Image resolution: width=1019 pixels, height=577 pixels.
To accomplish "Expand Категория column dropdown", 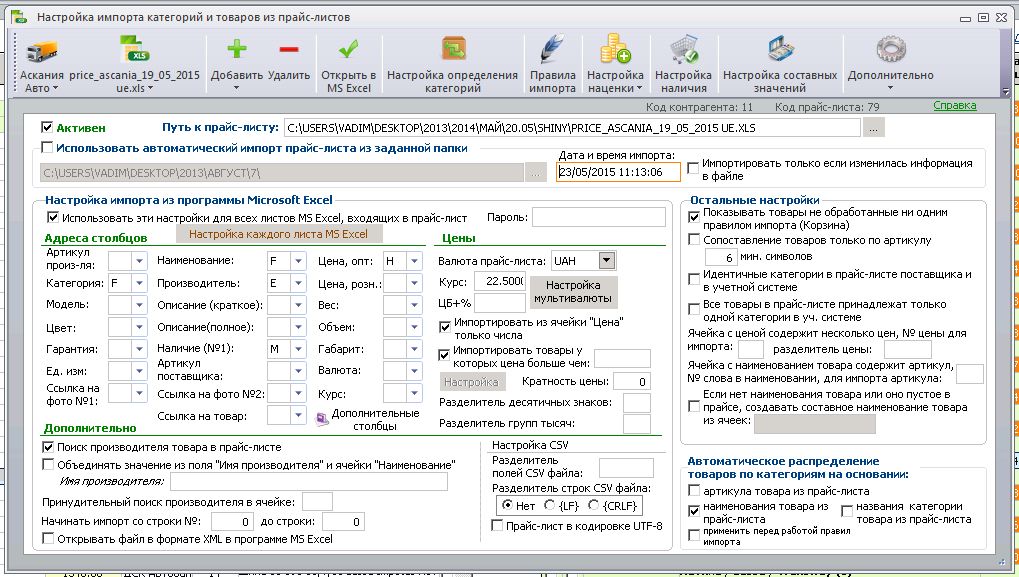I will click(x=139, y=283).
